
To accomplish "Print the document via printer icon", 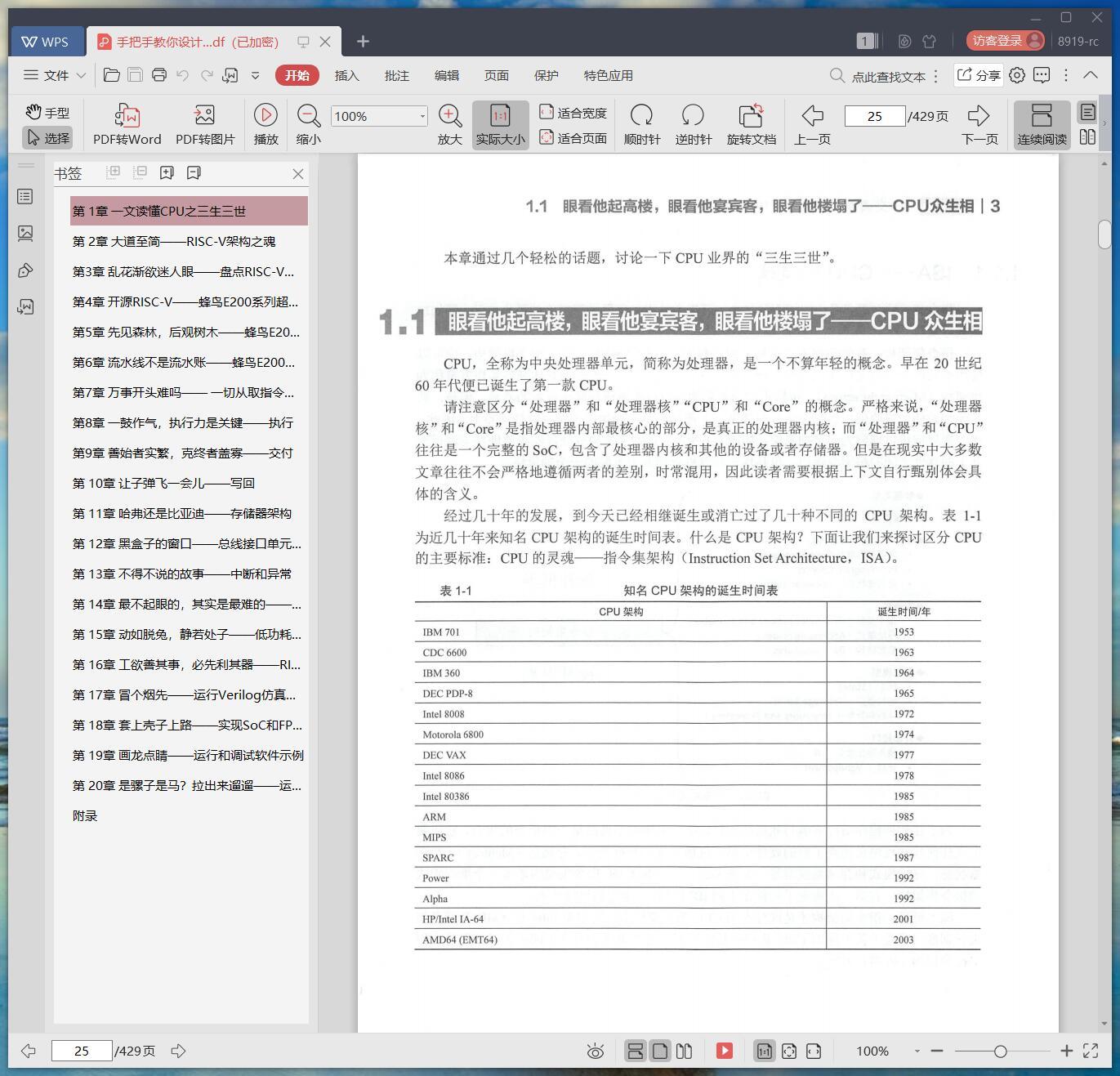I will [x=159, y=75].
